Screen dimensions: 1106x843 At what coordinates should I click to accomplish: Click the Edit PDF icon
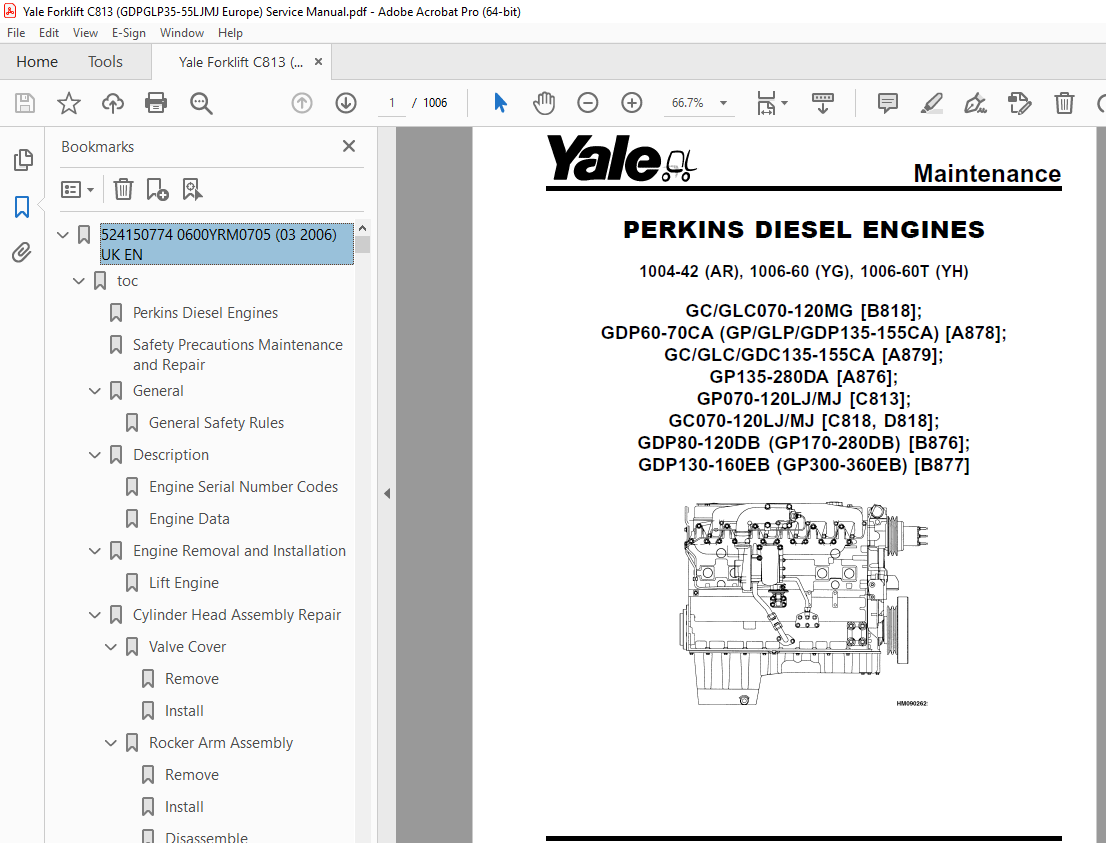(x=1019, y=103)
